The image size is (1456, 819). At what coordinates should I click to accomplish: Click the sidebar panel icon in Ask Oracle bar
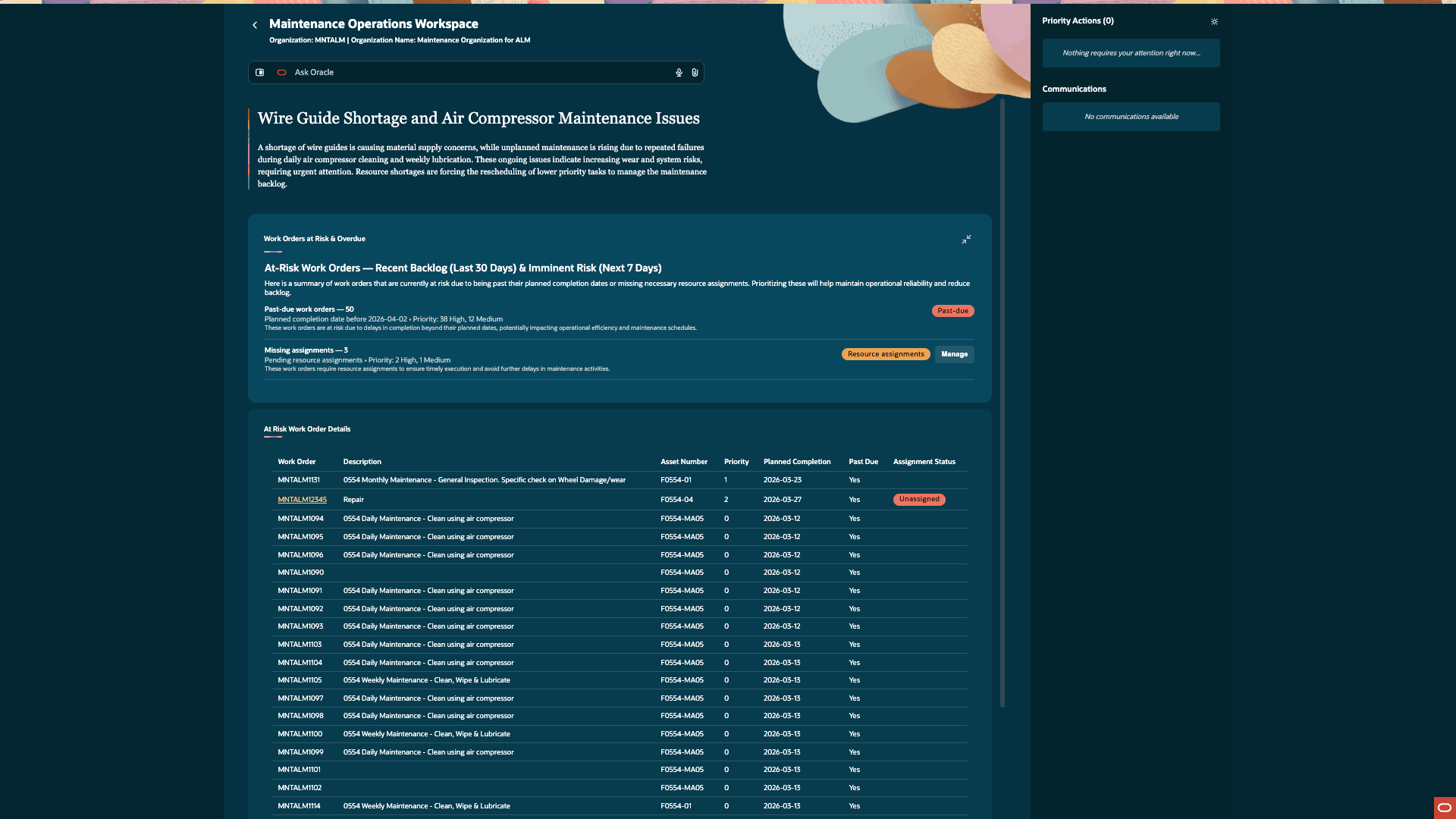260,72
